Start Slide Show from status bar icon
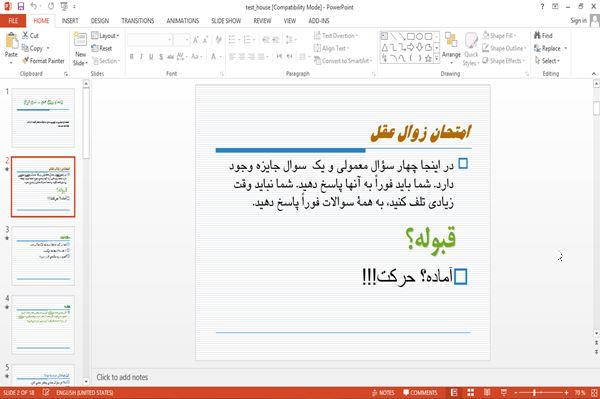The width and height of the screenshot is (600, 399). [x=504, y=392]
